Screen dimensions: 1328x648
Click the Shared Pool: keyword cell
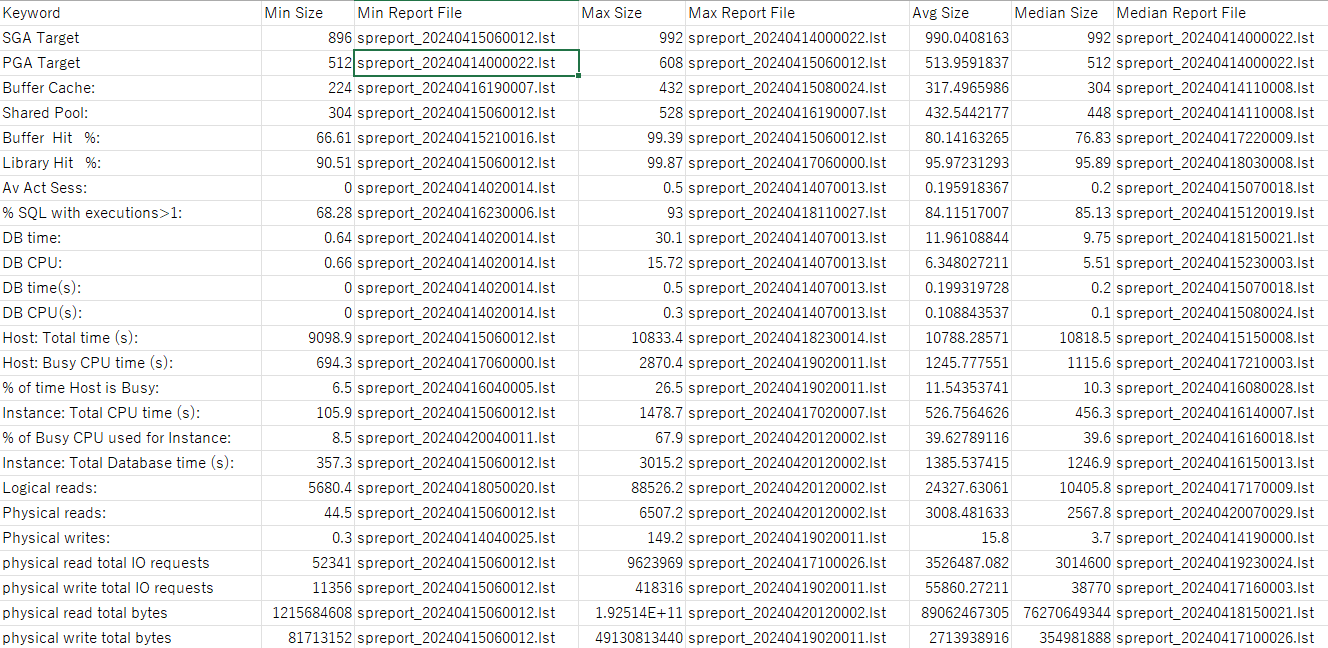pos(131,113)
